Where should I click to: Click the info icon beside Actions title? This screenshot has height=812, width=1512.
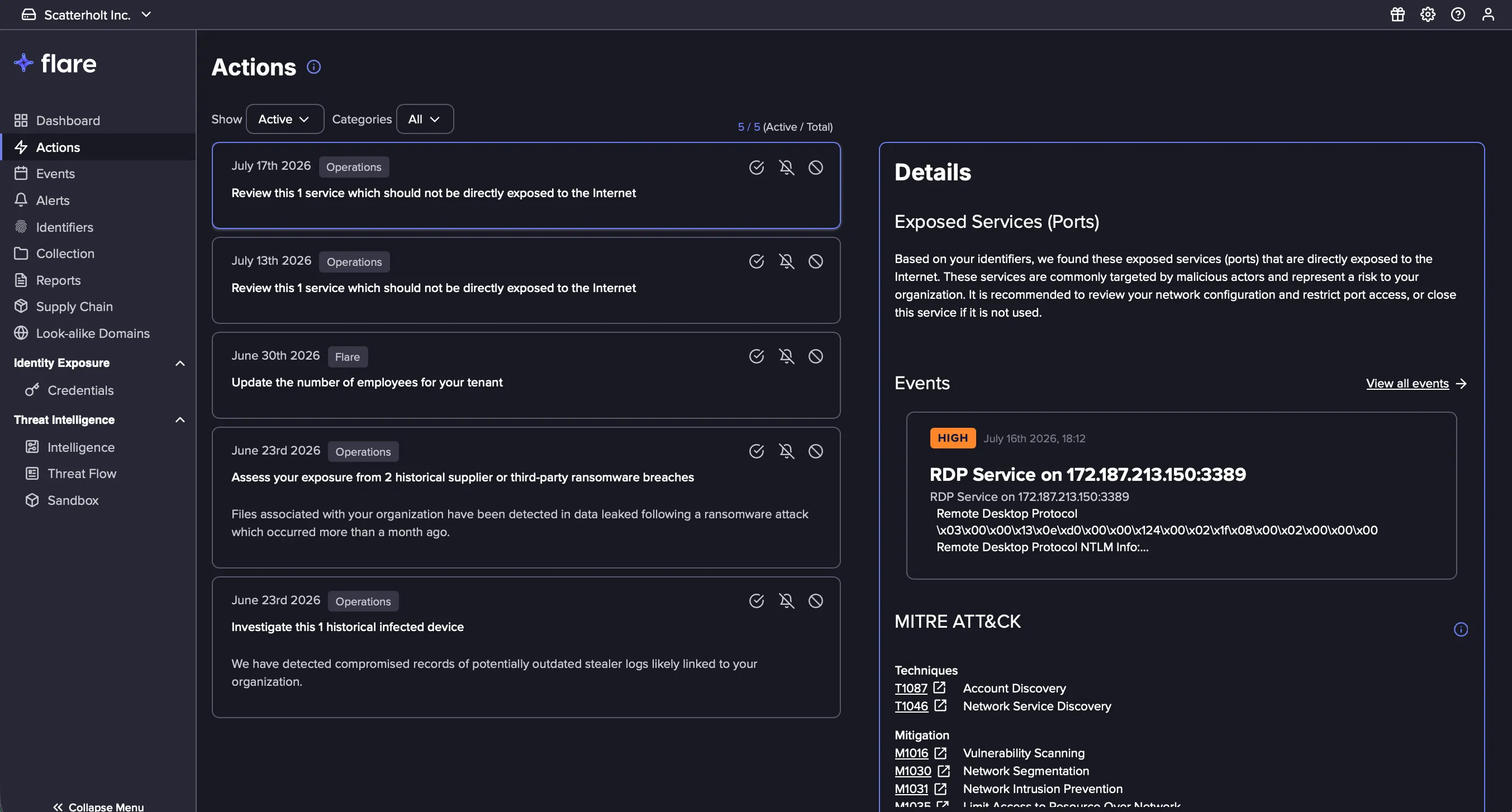314,67
